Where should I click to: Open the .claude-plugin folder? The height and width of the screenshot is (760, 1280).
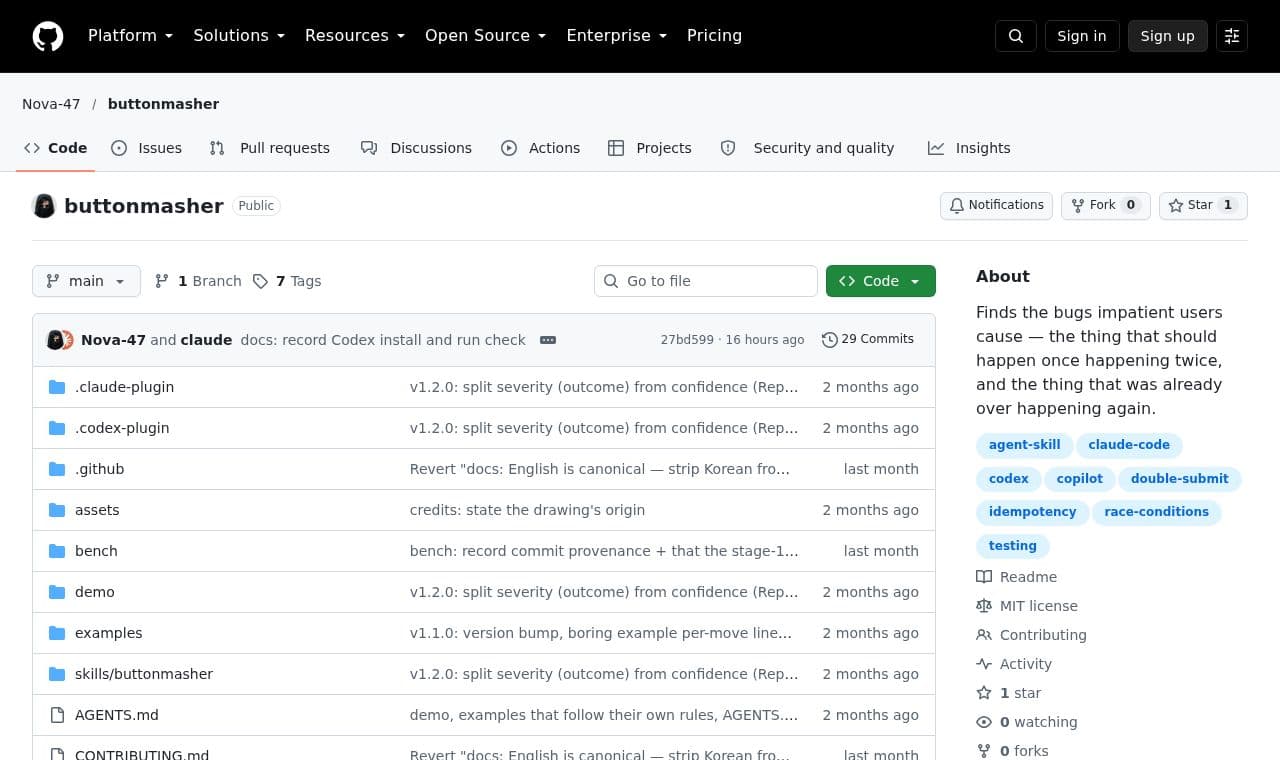(124, 387)
